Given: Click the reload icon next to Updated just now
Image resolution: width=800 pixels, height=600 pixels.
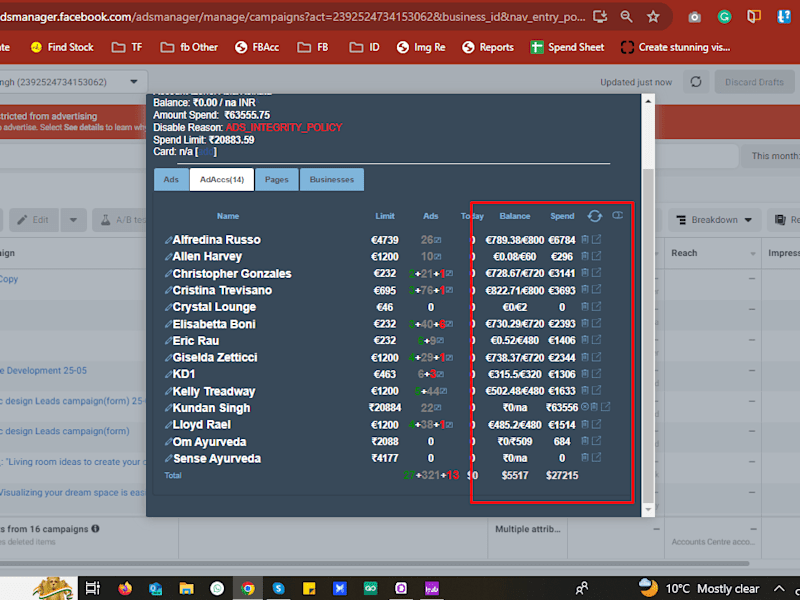Looking at the screenshot, I should [696, 82].
